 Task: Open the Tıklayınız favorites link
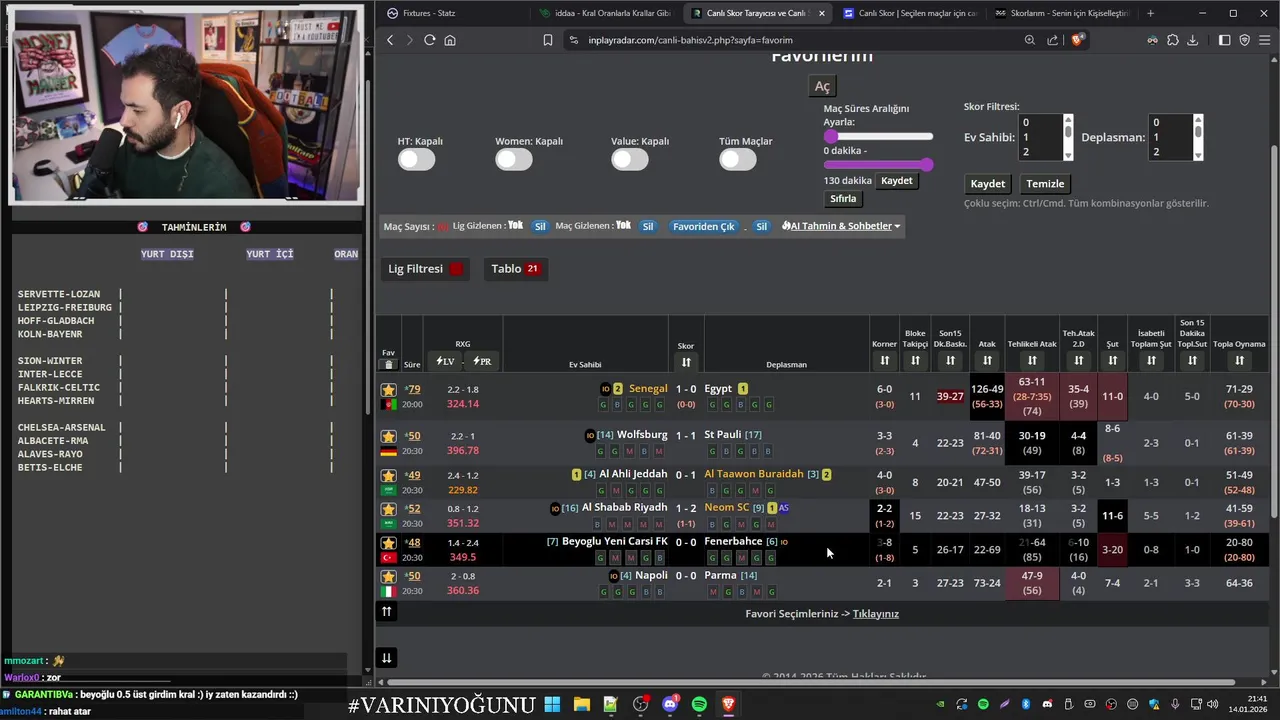tap(875, 614)
